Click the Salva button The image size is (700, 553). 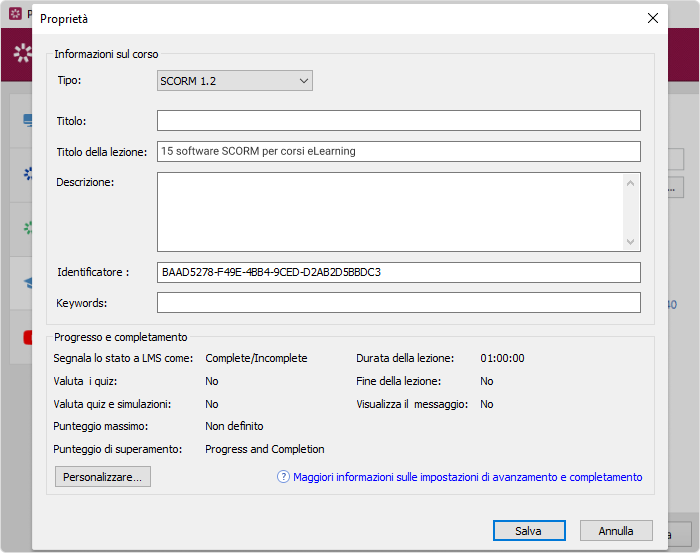pos(529,531)
